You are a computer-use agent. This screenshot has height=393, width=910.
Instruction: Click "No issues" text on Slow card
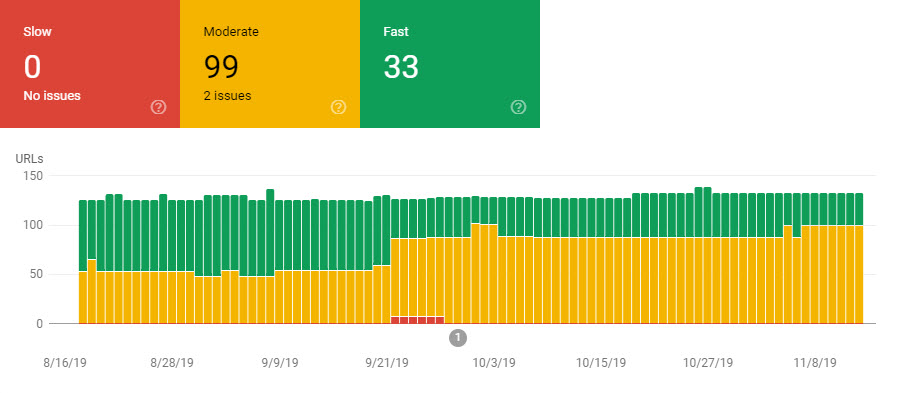point(52,96)
